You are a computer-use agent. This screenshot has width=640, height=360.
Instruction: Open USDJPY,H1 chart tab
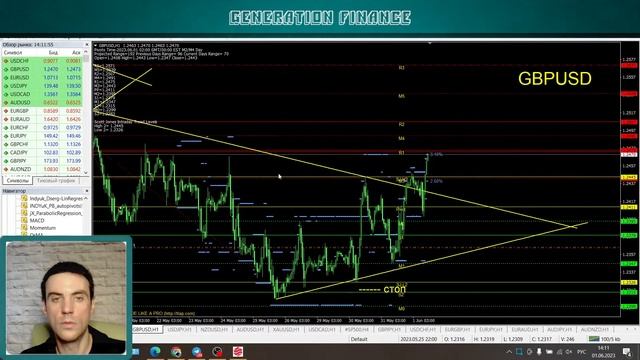point(180,329)
